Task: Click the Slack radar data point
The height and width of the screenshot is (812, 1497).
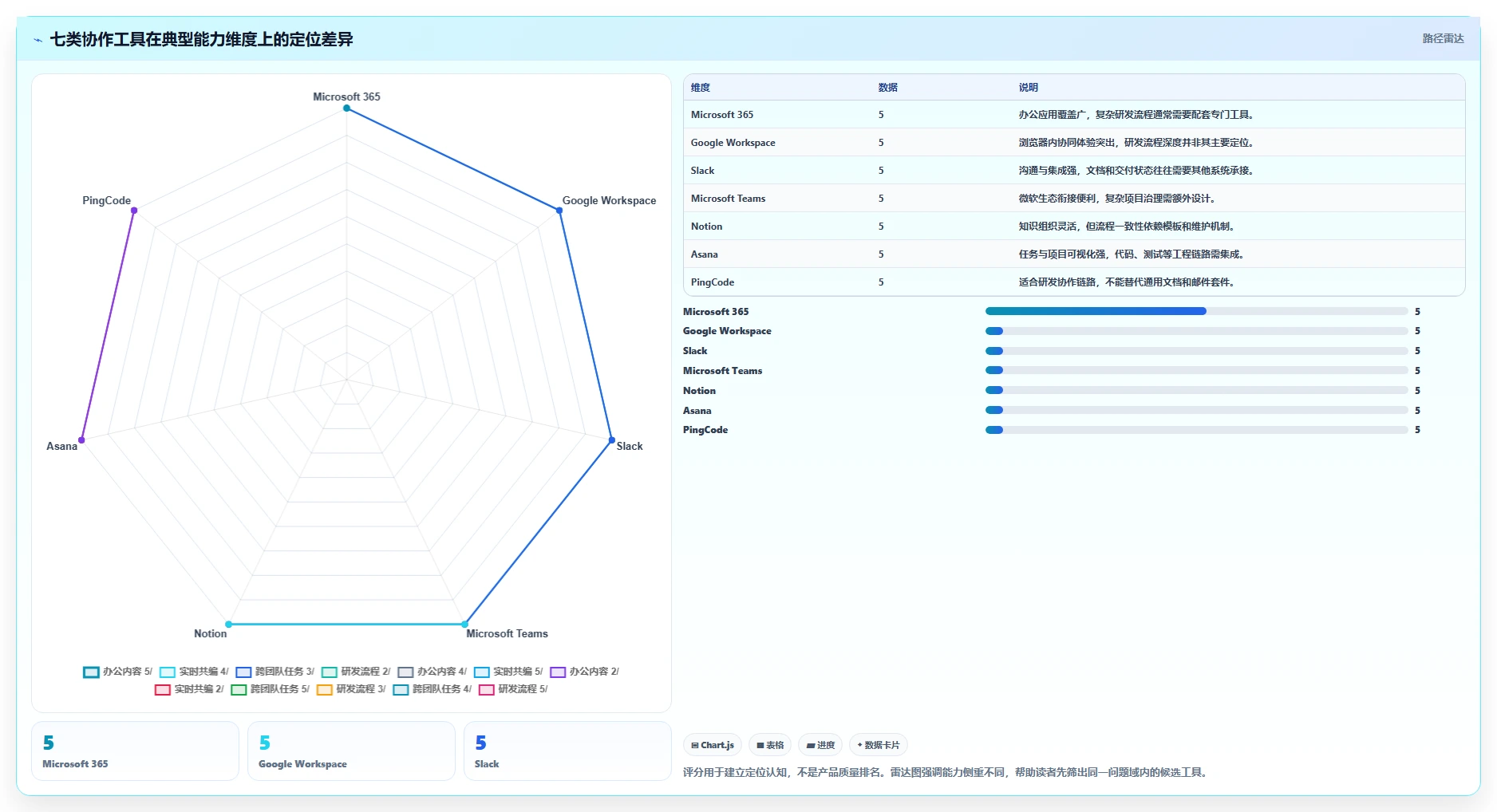Action: tap(612, 440)
